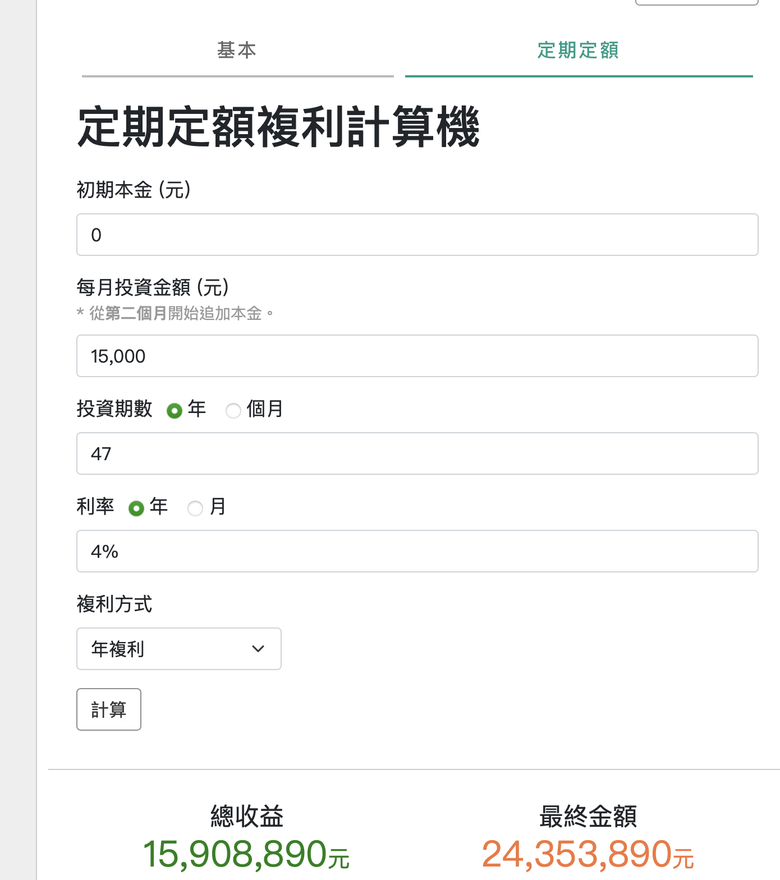Select 年 radio for 投資期數
Image resolution: width=780 pixels, height=880 pixels.
[175, 411]
